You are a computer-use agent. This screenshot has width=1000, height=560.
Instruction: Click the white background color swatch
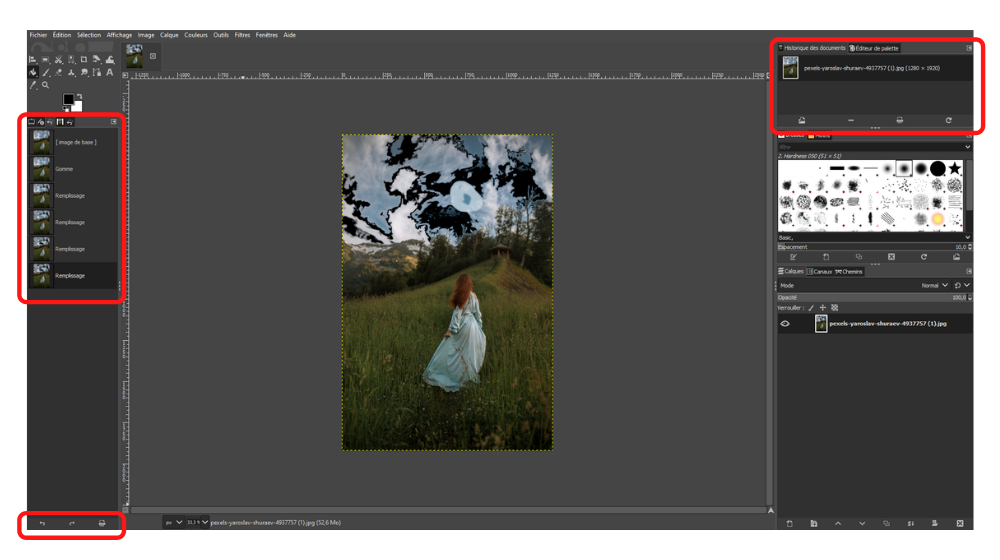click(x=78, y=108)
